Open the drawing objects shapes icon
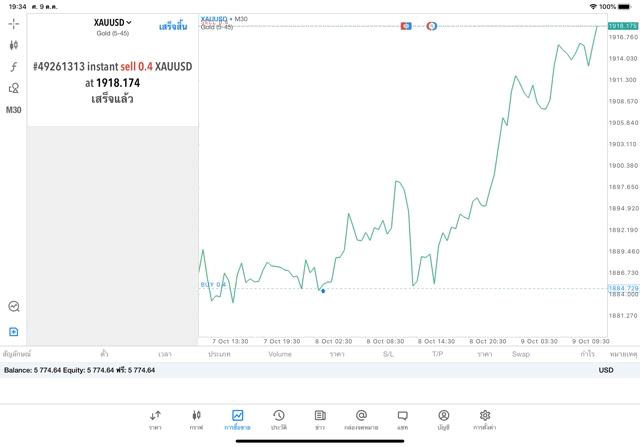 tap(14, 88)
